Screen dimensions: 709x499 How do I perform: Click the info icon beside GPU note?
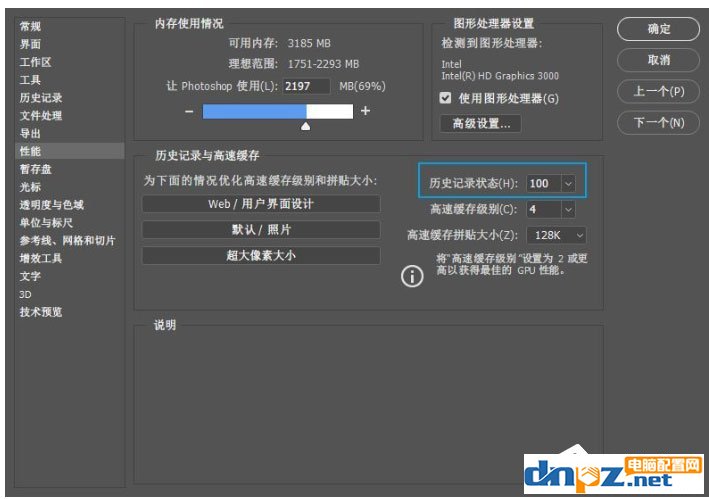coord(412,276)
